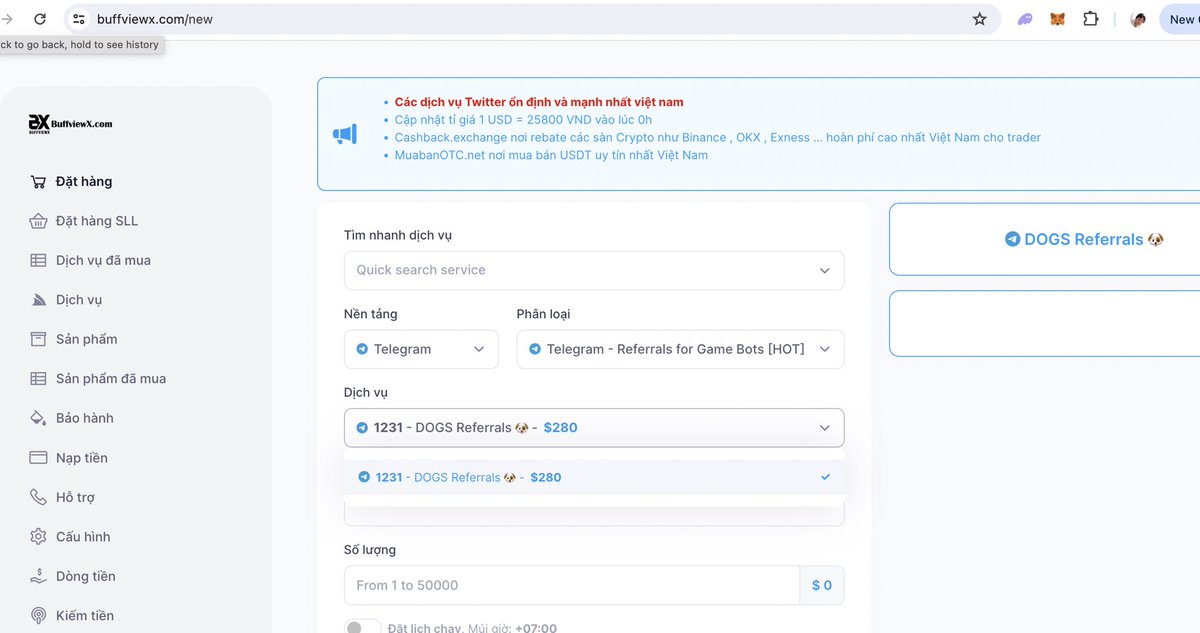Click the icon beside Kiếm tiền
Image resolution: width=1200 pixels, height=633 pixels.
coord(38,616)
